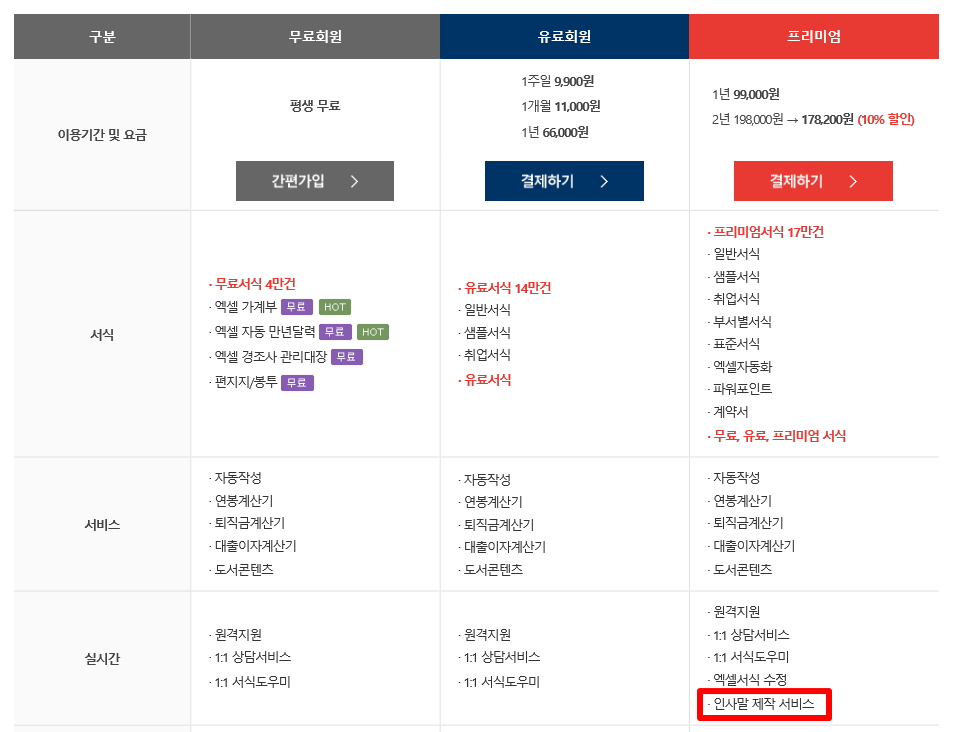956x732 pixels.
Task: Select the 무료회원 column header
Action: click(315, 37)
